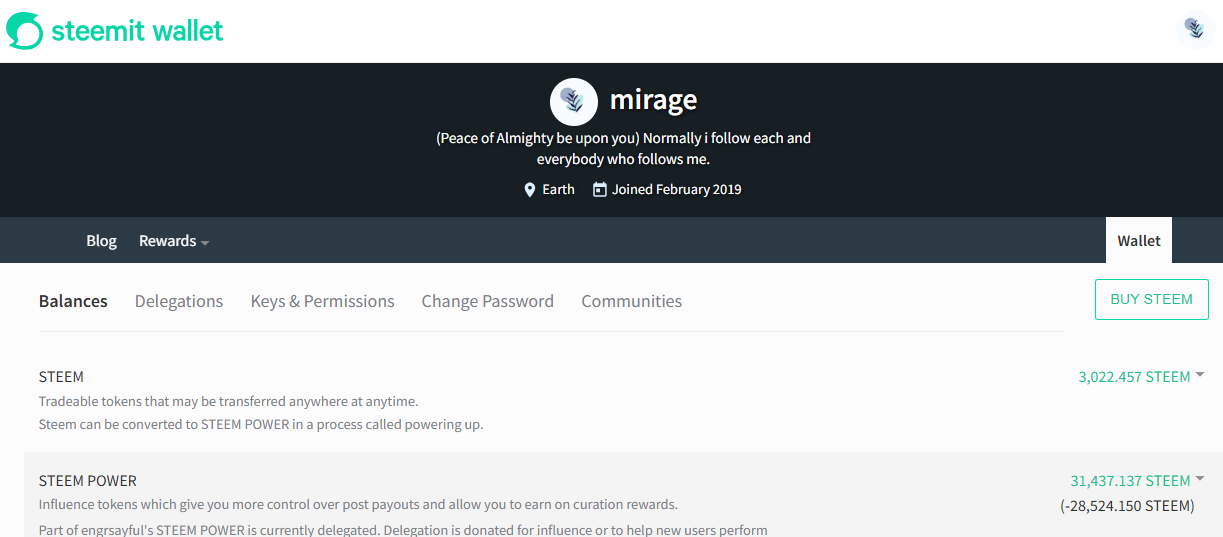Click the Steemit speech-bubble logo icon
Viewport: 1223px width, 537px height.
25,31
